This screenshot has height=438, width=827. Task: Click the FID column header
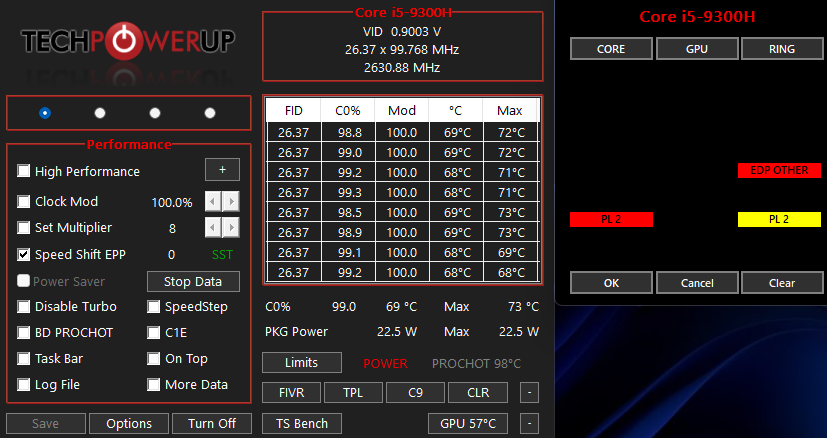[293, 111]
